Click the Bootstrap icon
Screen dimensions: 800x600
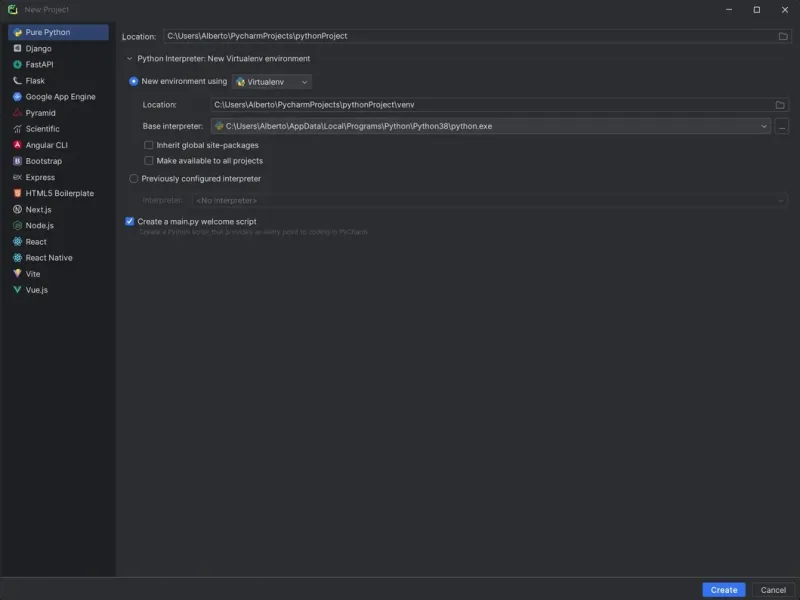pyautogui.click(x=17, y=161)
